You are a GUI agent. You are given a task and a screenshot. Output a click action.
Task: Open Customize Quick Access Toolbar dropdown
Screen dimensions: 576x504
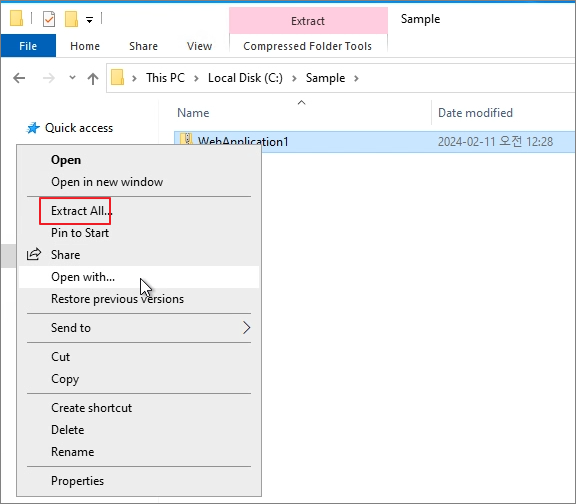89,19
